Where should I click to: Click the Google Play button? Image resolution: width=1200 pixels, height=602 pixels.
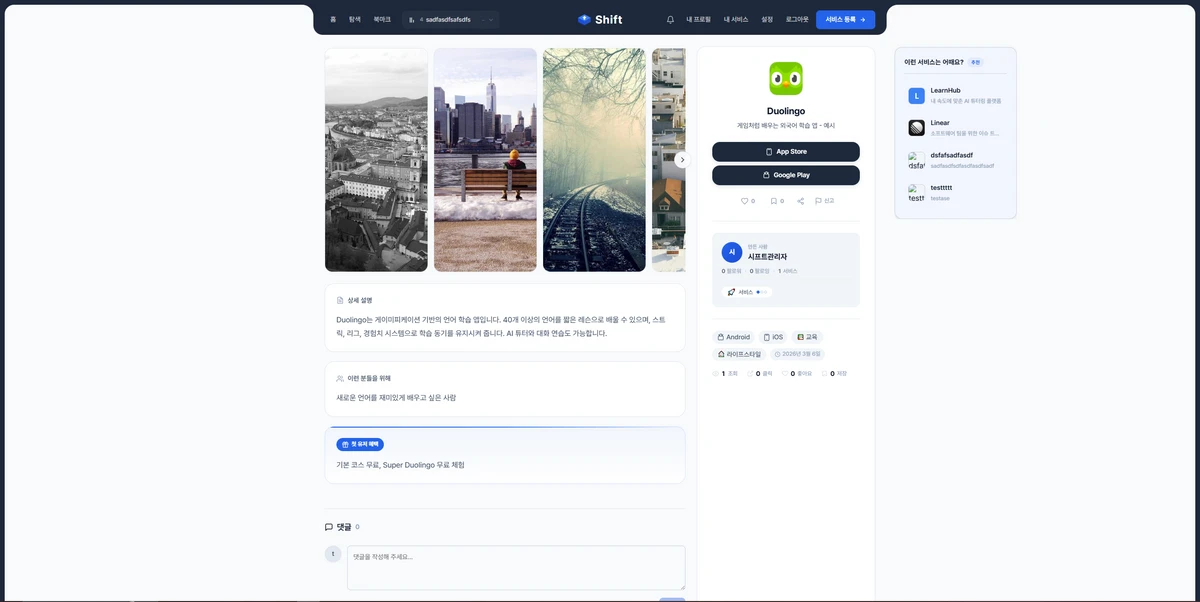coord(786,175)
